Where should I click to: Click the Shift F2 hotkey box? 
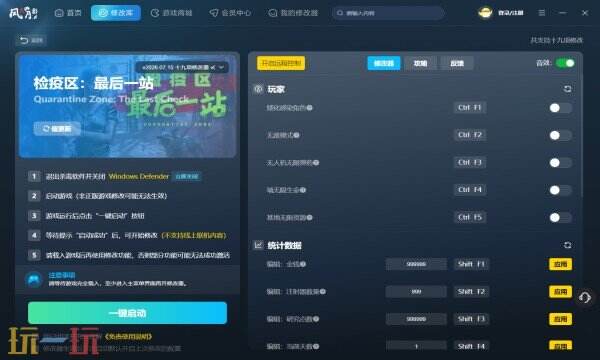click(x=471, y=292)
